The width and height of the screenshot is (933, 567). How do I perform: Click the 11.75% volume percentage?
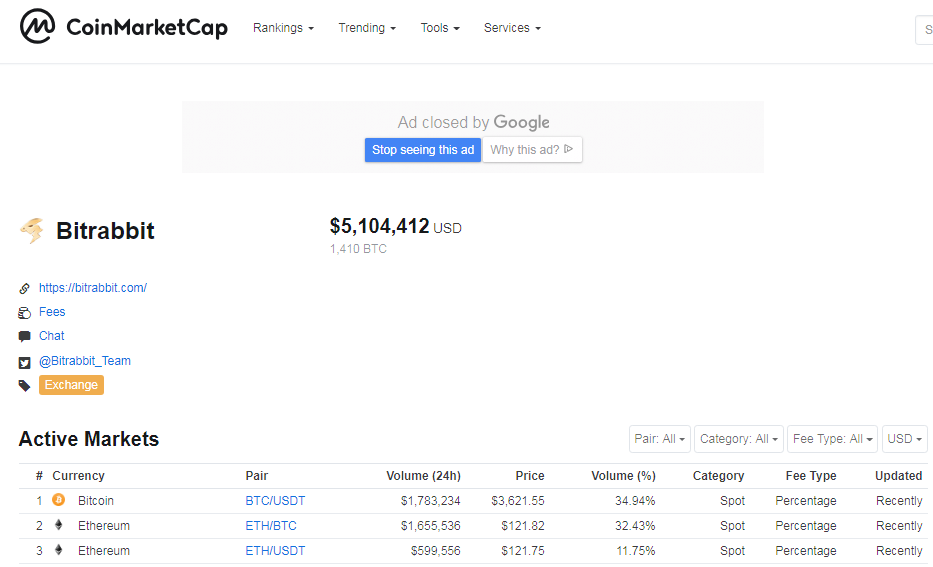[x=636, y=551]
